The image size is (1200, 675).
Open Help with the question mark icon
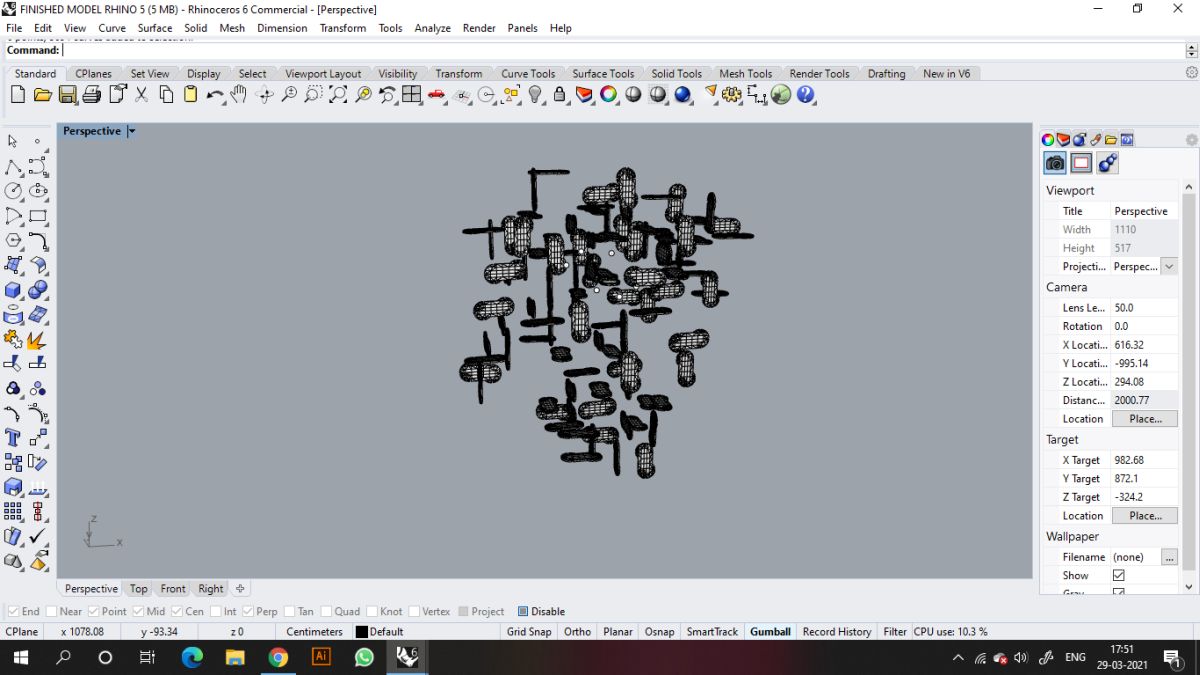[x=806, y=95]
